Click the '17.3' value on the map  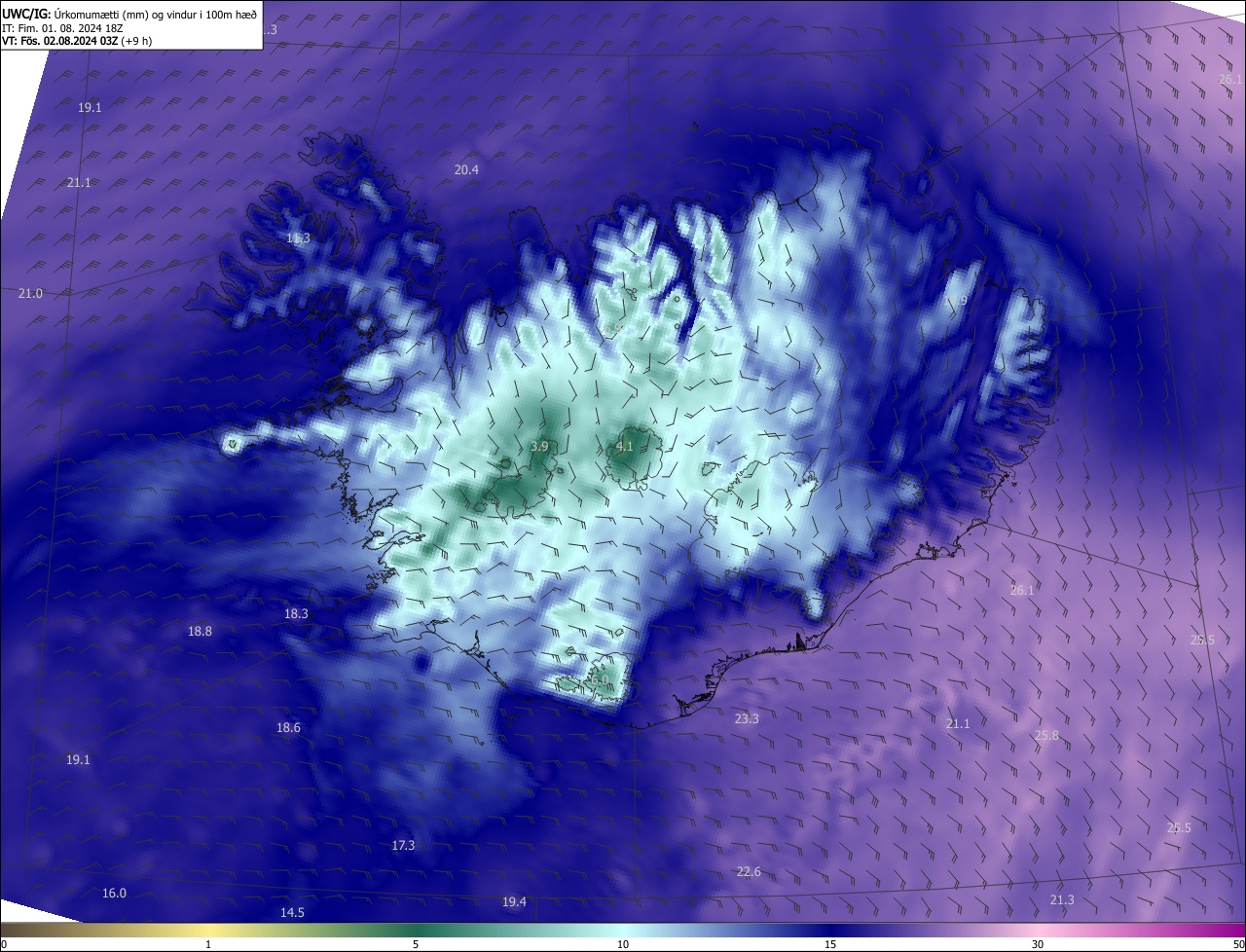[403, 845]
